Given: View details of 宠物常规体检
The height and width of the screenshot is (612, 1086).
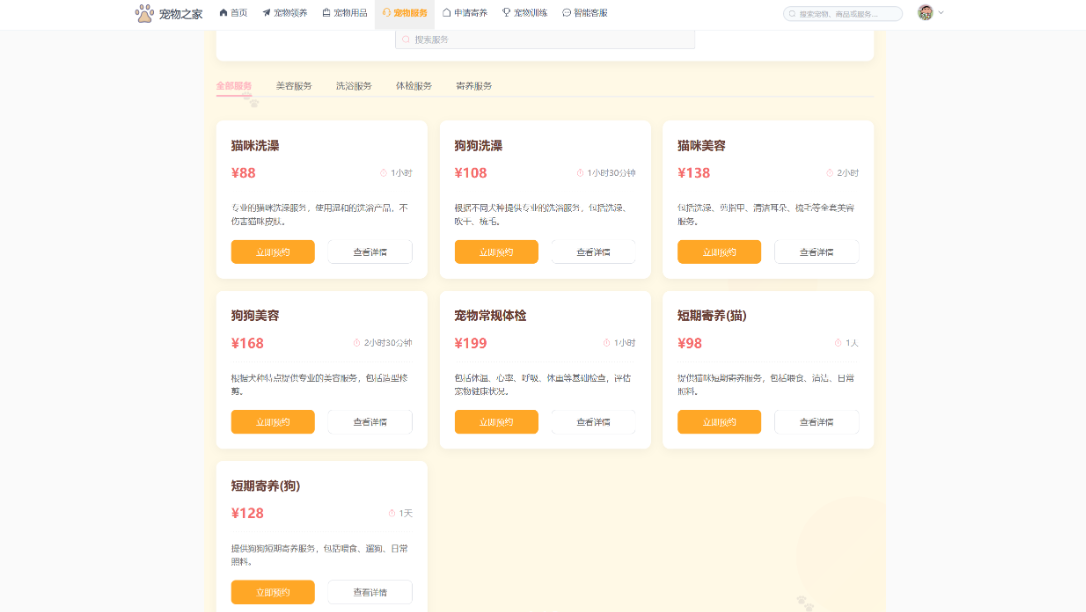Looking at the screenshot, I should pos(593,422).
